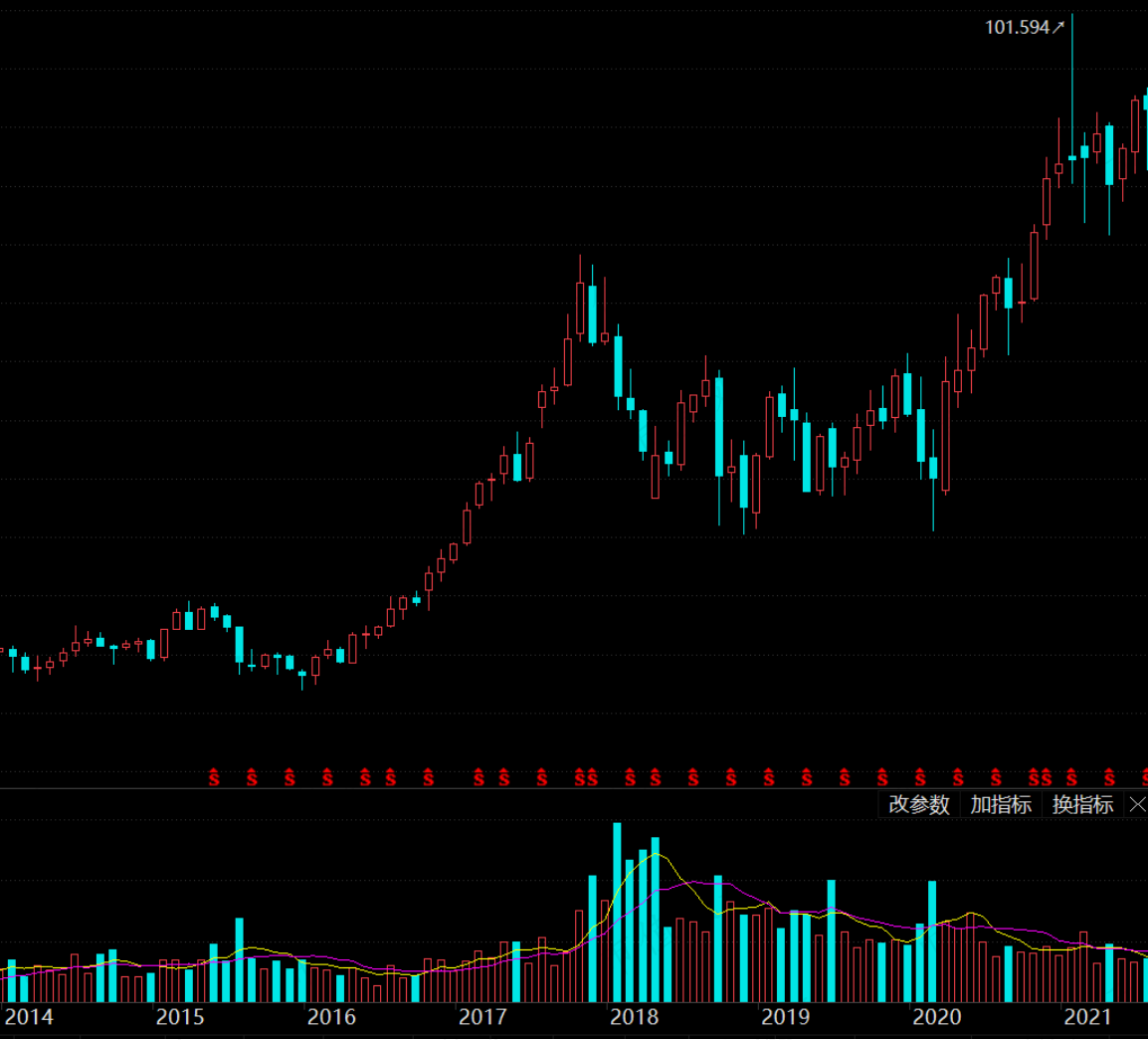Open the 加指标 add-indicator option
The width and height of the screenshot is (1148, 1040).
[1001, 804]
